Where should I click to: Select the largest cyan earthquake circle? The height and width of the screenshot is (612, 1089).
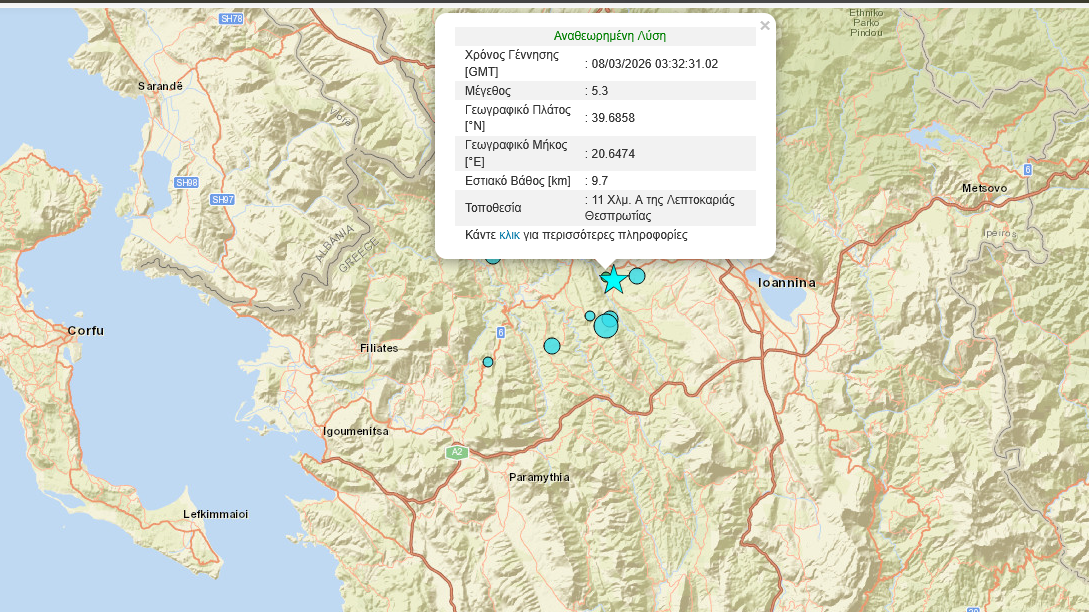606,326
